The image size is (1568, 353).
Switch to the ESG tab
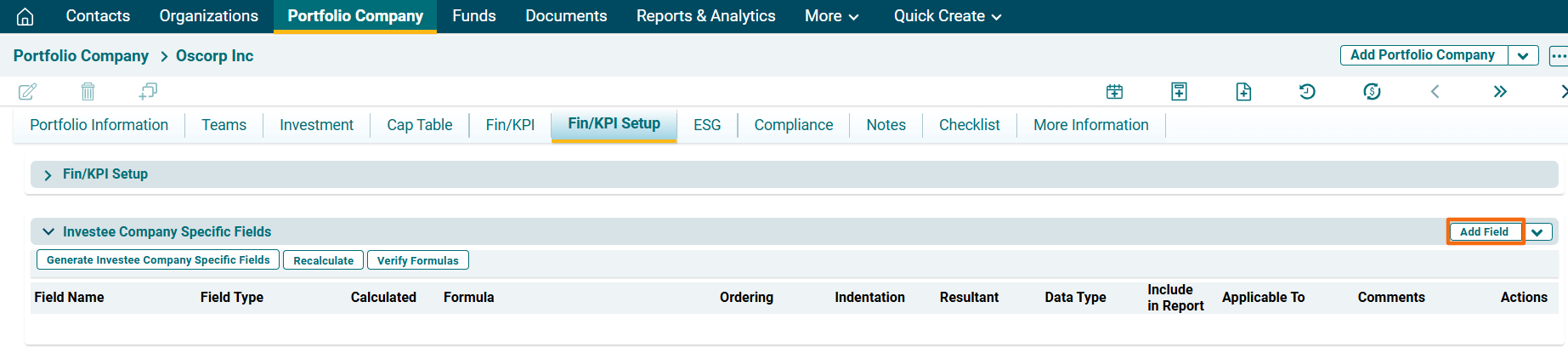[x=706, y=125]
